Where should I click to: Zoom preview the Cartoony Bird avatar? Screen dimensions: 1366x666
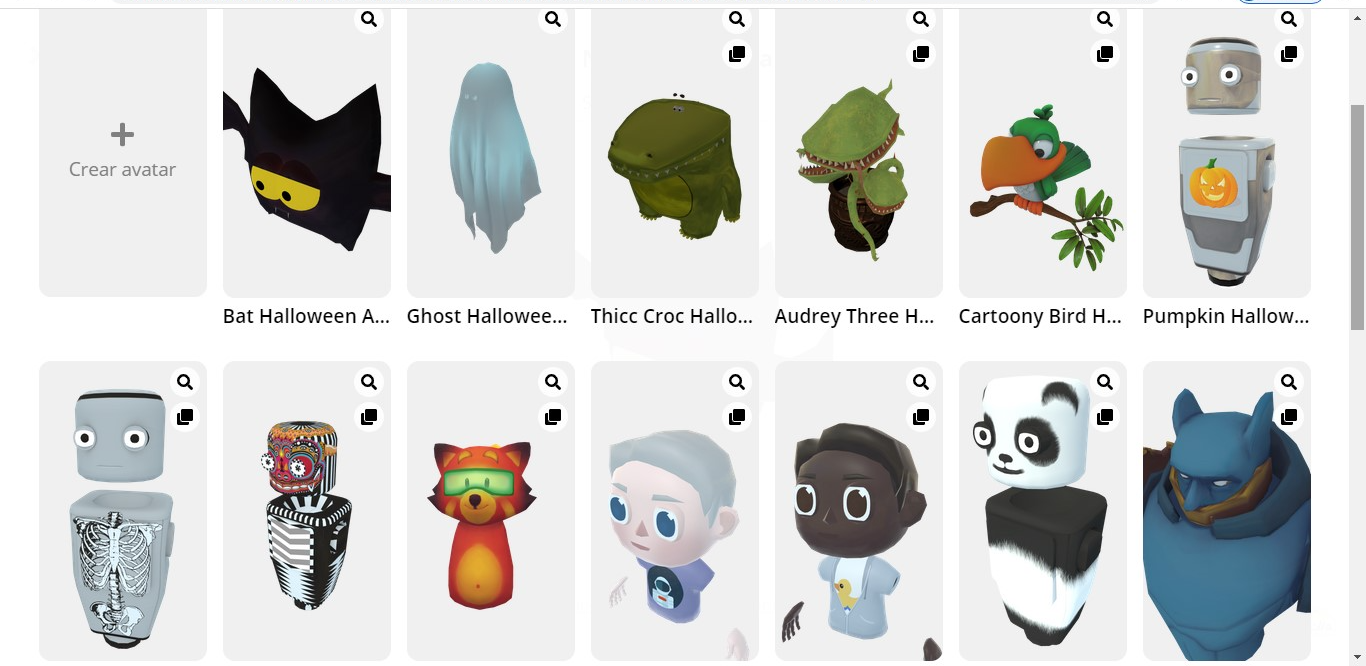(x=1105, y=19)
